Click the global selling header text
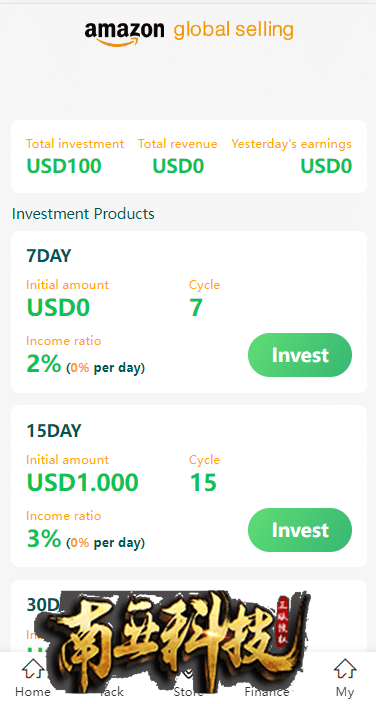The height and width of the screenshot is (704, 376). [x=234, y=30]
